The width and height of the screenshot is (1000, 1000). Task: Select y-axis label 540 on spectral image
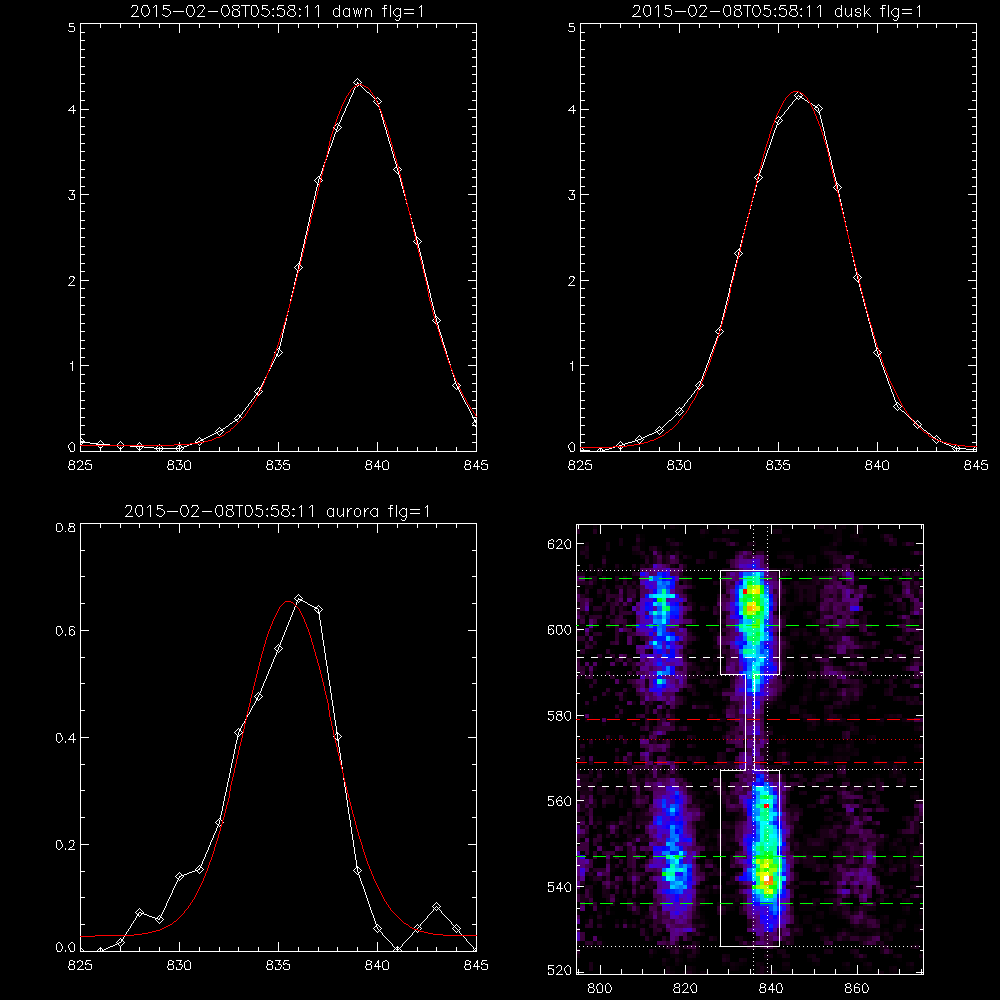[x=559, y=887]
